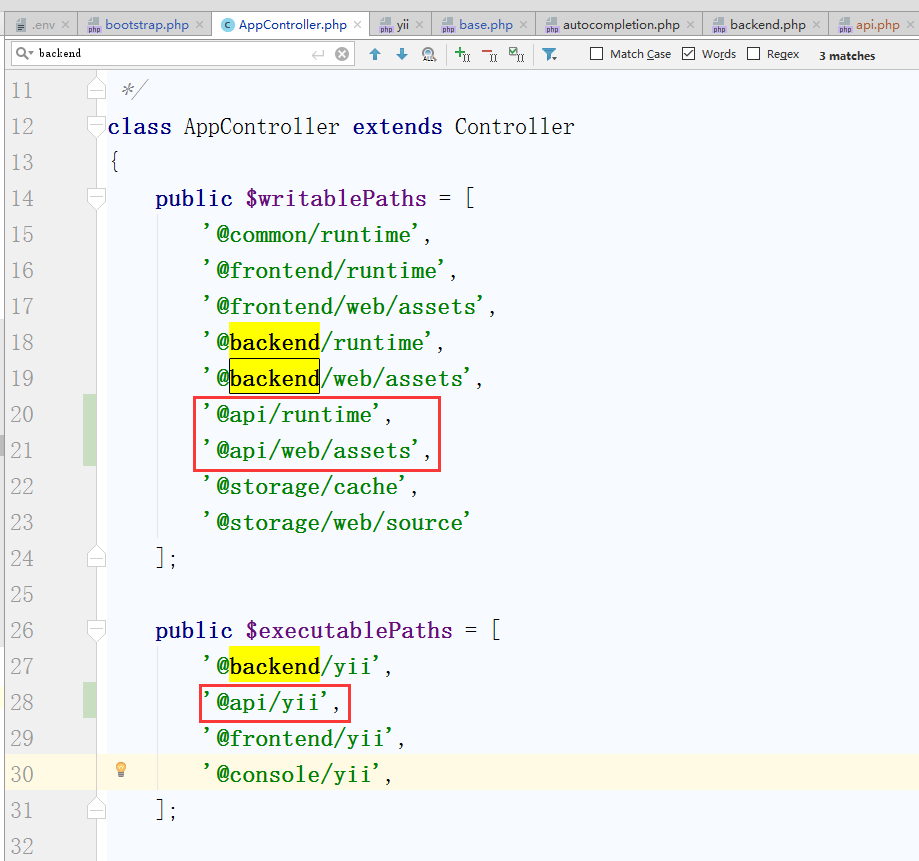
Task: Open the search filter funnel icon
Action: (x=549, y=54)
